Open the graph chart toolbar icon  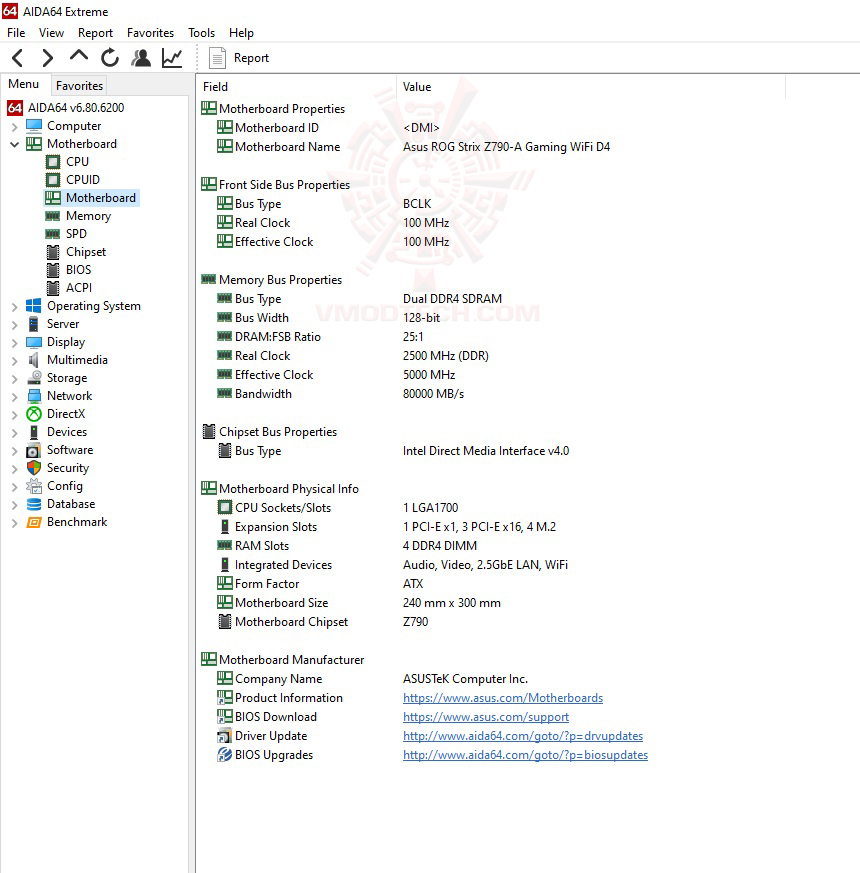[x=172, y=58]
